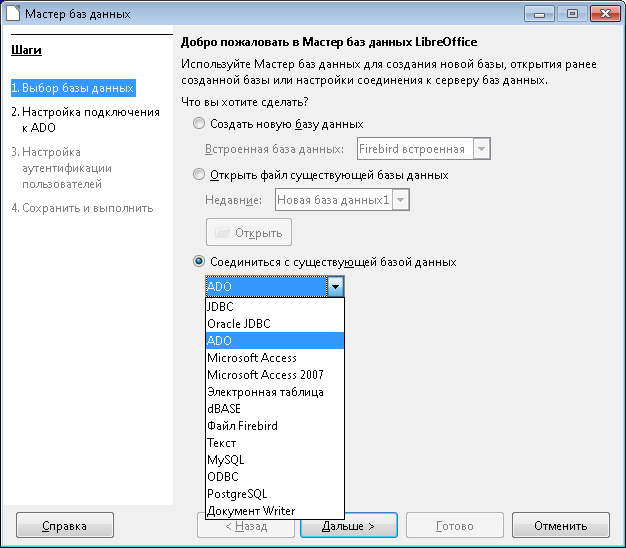
Task: Click the 'Отменить' cancel button
Action: coord(561,526)
